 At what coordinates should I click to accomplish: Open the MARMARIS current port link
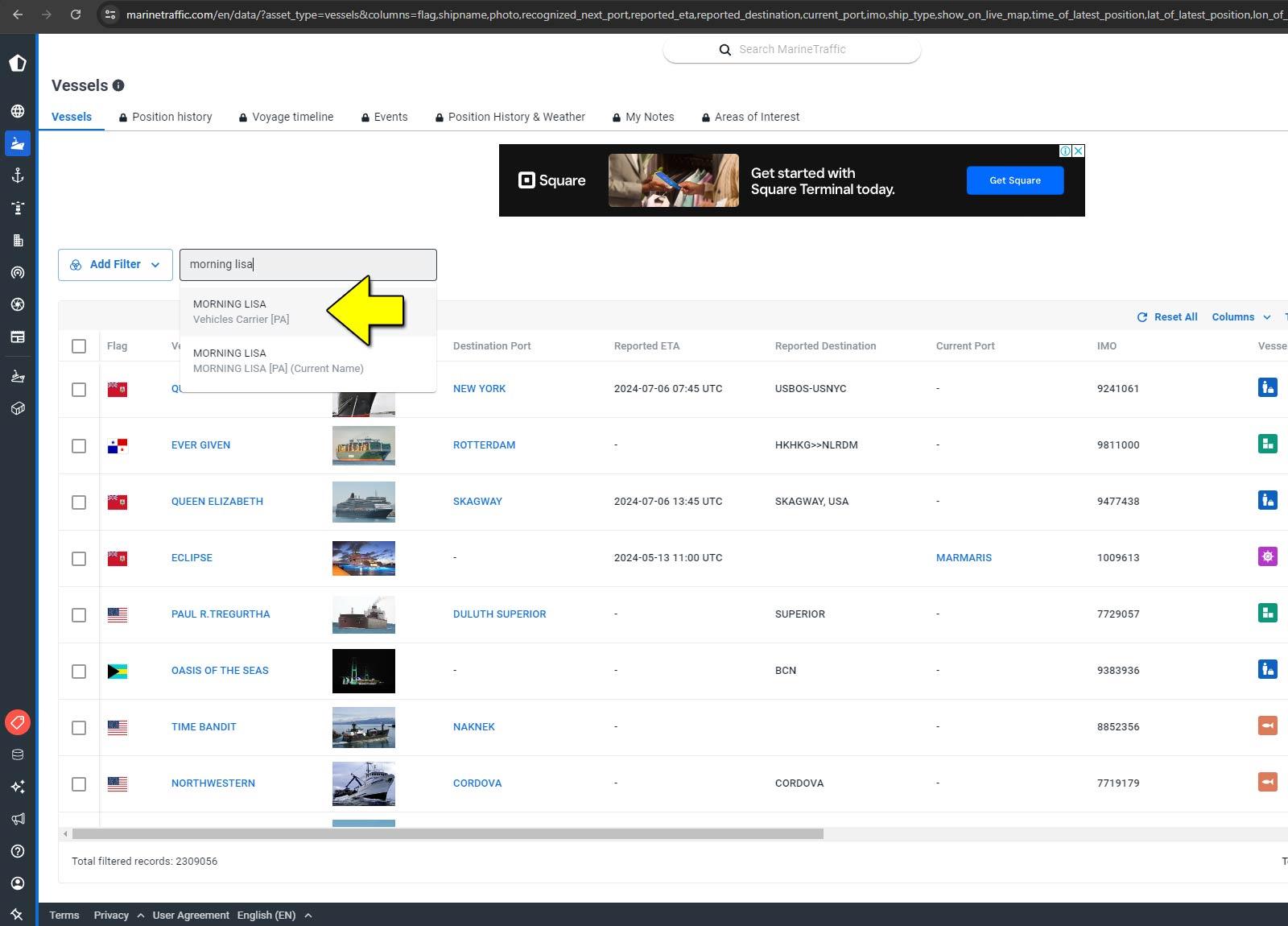click(x=964, y=558)
